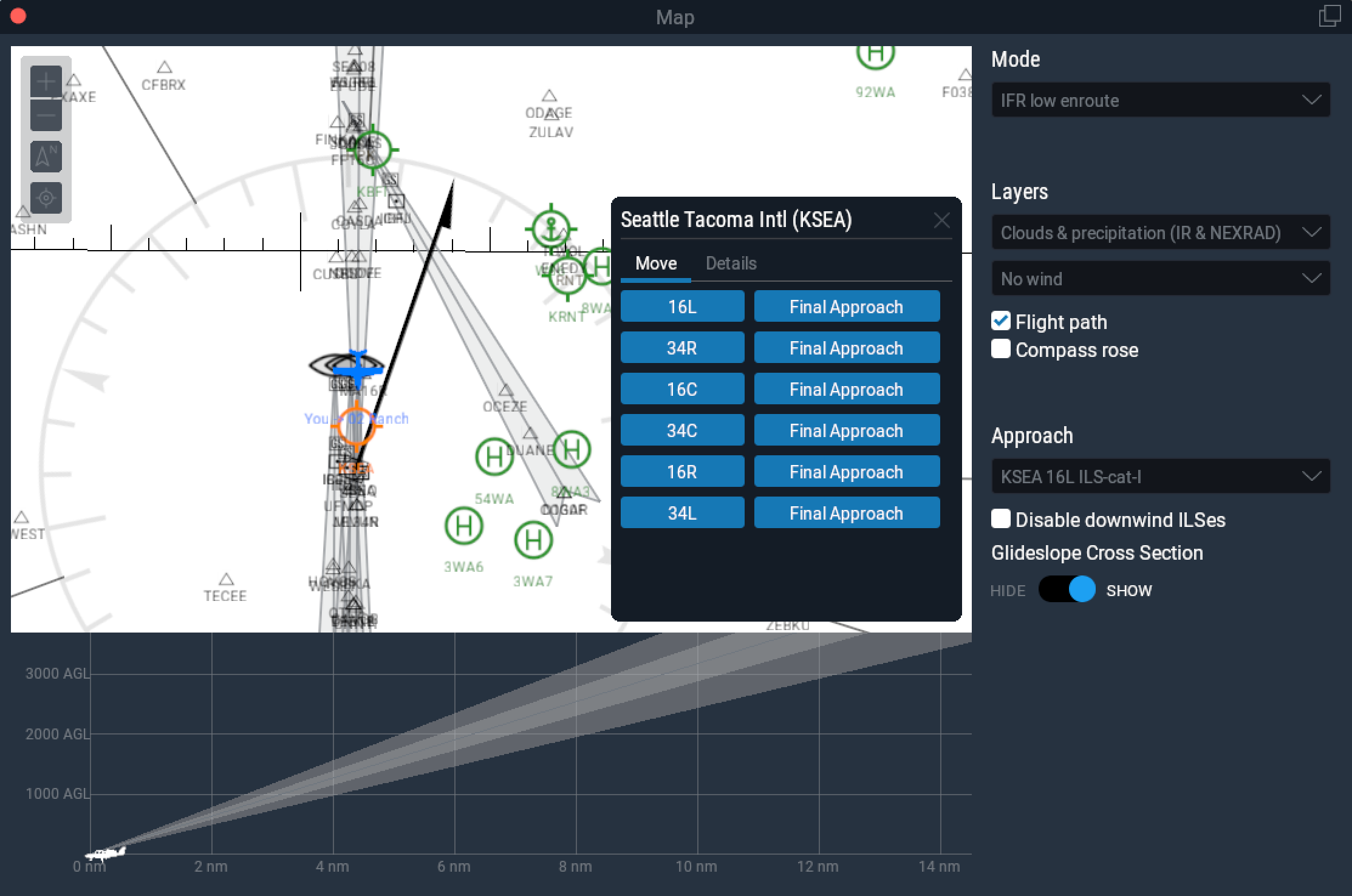Viewport: 1352px width, 896px height.
Task: Select the blue aircraft icon on map
Action: 358,368
